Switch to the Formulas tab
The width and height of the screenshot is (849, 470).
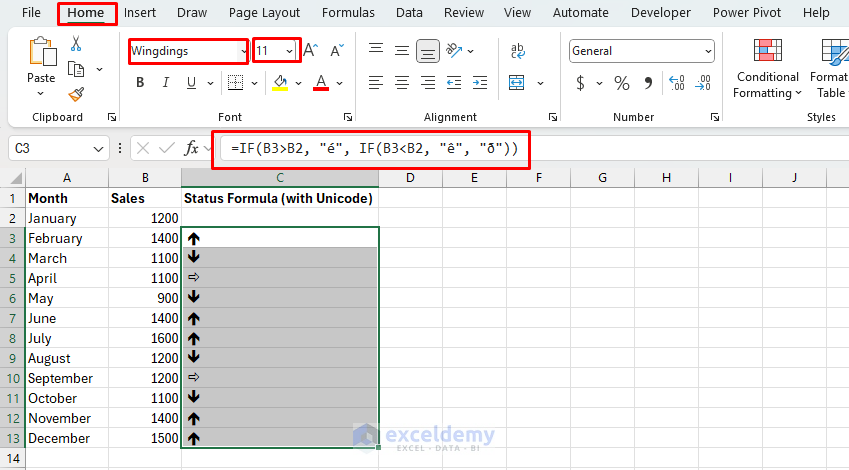[348, 12]
